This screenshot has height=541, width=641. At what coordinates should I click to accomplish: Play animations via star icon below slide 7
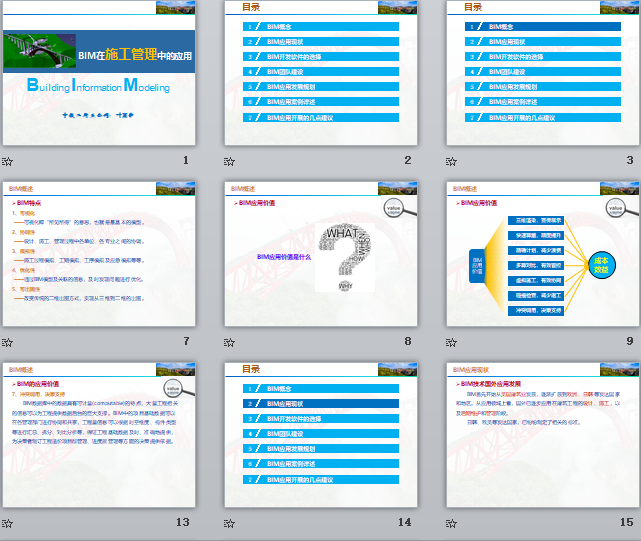pyautogui.click(x=8, y=342)
